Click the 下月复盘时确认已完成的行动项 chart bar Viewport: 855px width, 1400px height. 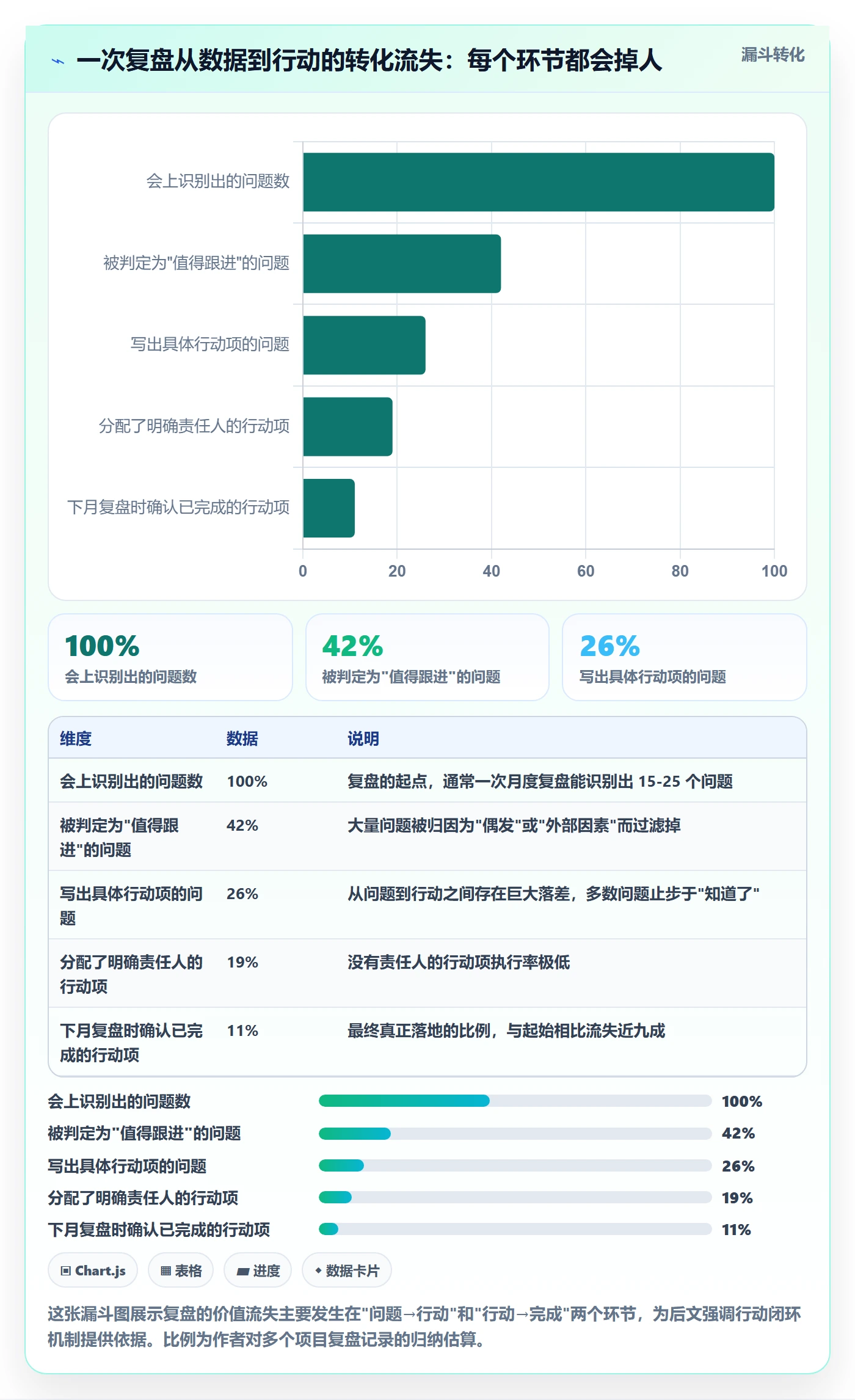point(329,508)
